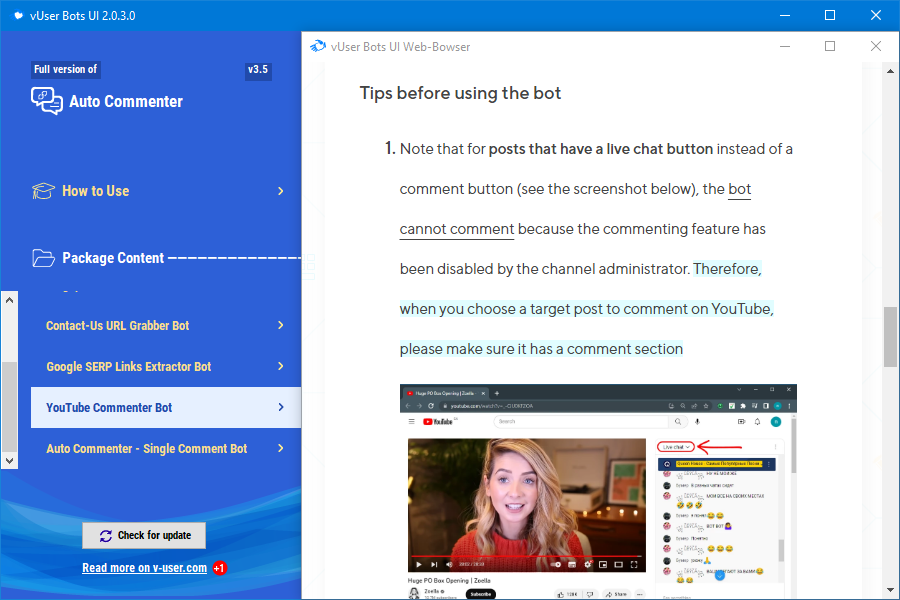Click the red +1 notification badge
900x600 pixels.
click(x=219, y=568)
